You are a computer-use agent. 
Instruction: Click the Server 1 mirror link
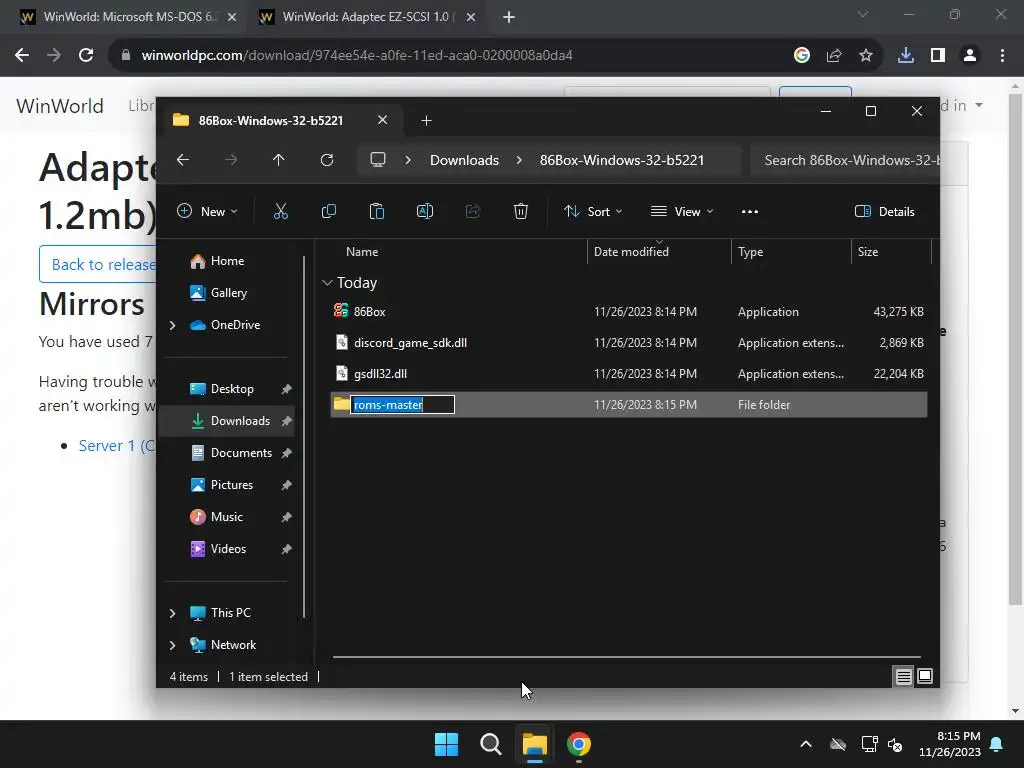[x=117, y=445]
